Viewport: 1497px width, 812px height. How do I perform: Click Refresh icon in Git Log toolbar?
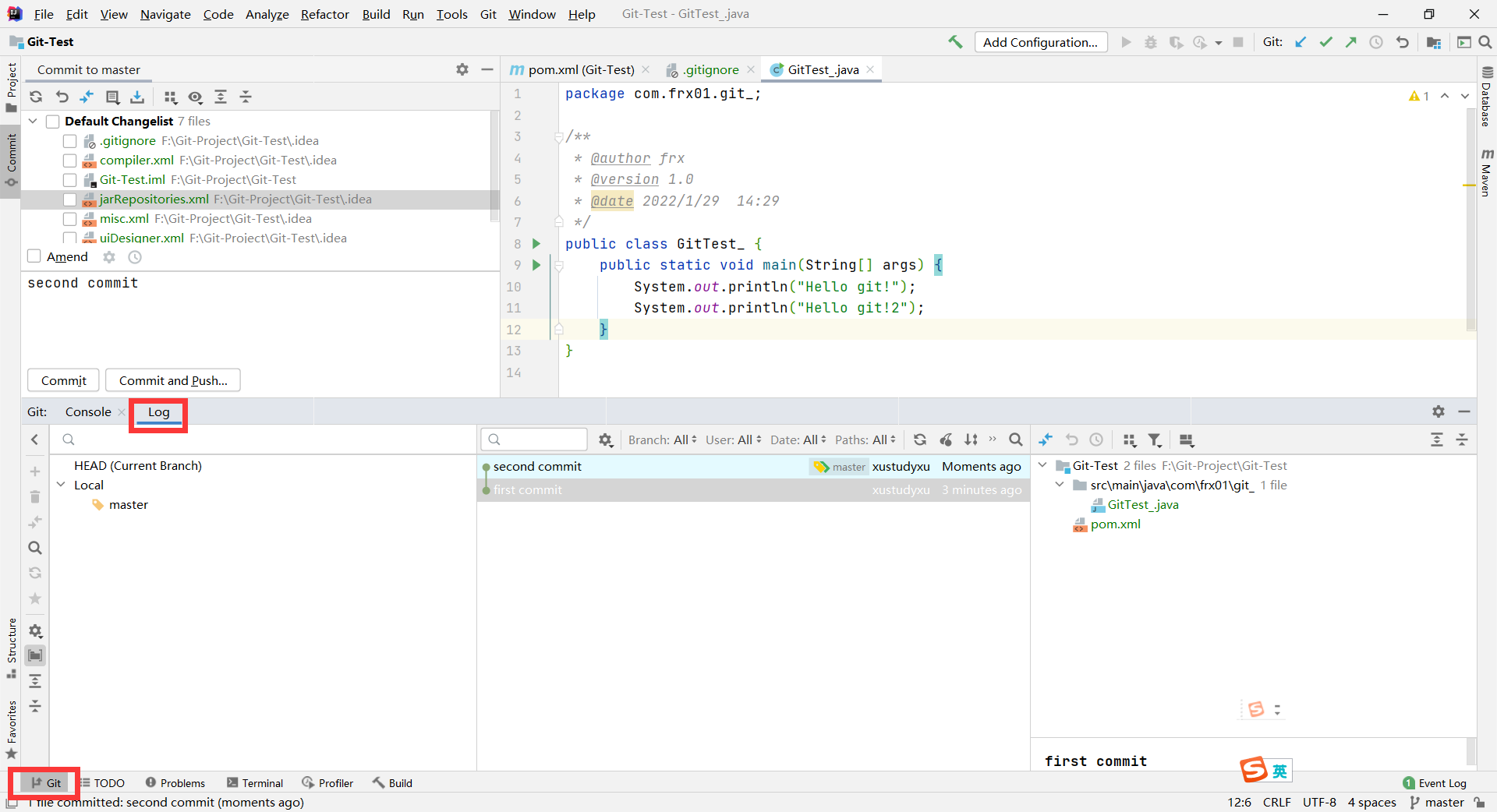coord(920,440)
